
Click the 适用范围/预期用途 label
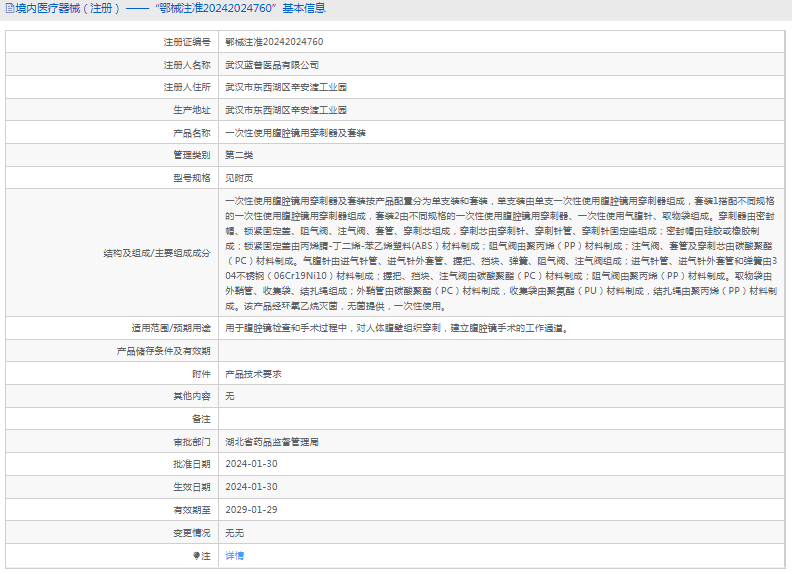coord(171,328)
